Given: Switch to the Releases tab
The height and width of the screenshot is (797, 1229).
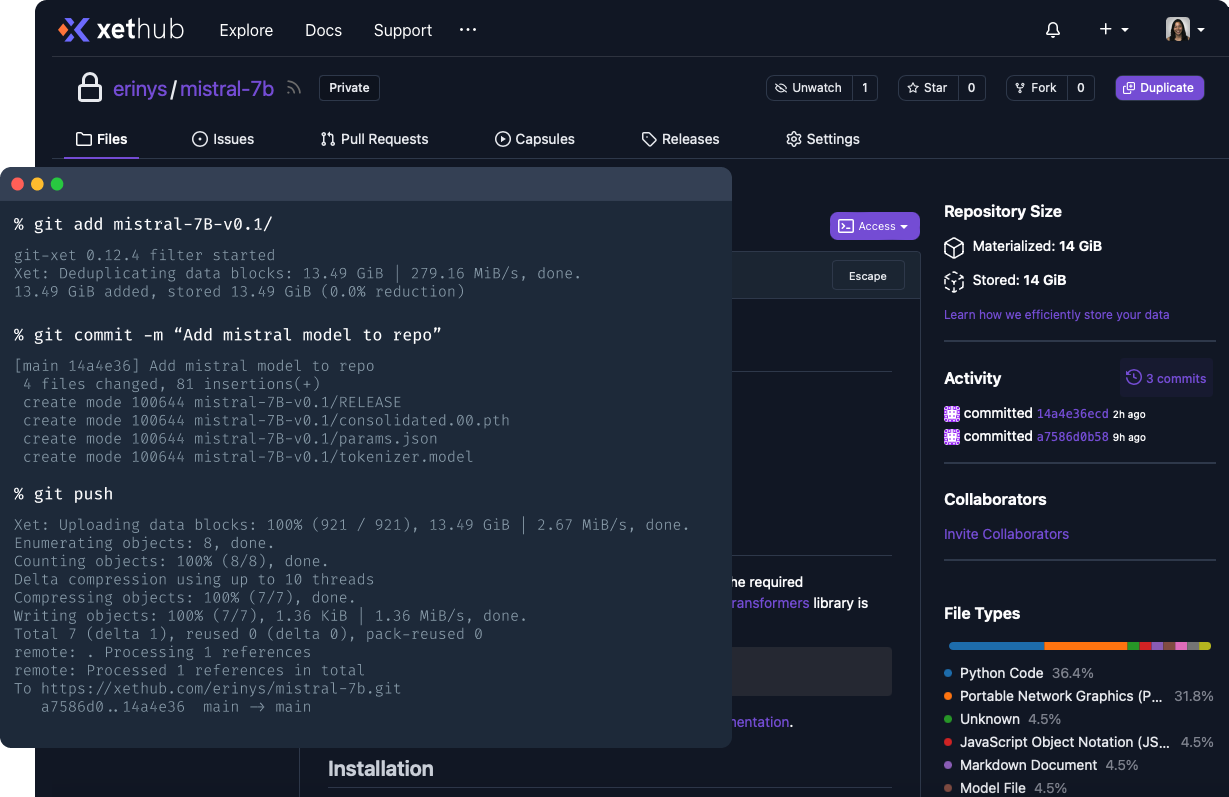Looking at the screenshot, I should [x=680, y=139].
